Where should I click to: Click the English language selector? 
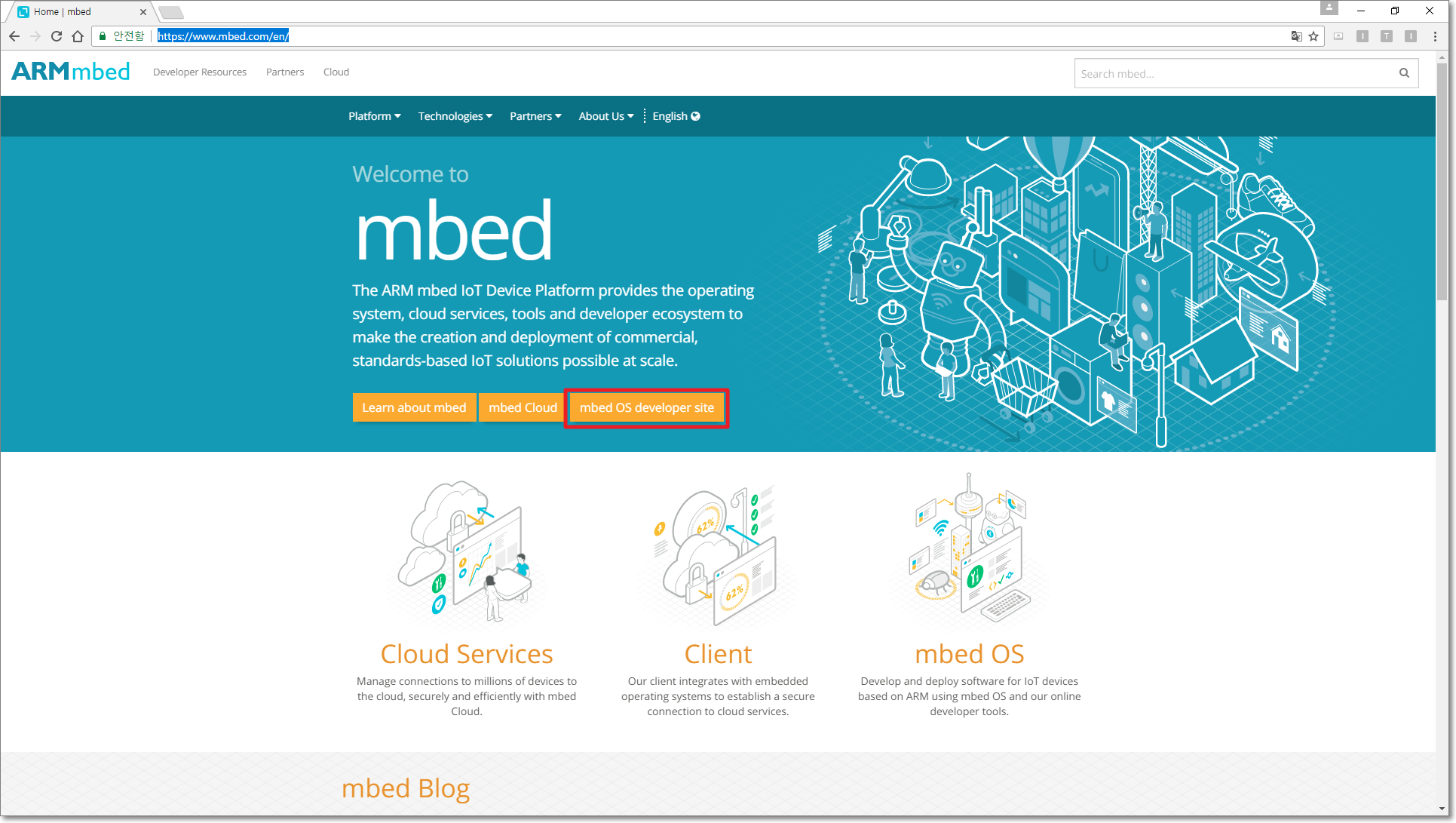pos(676,116)
